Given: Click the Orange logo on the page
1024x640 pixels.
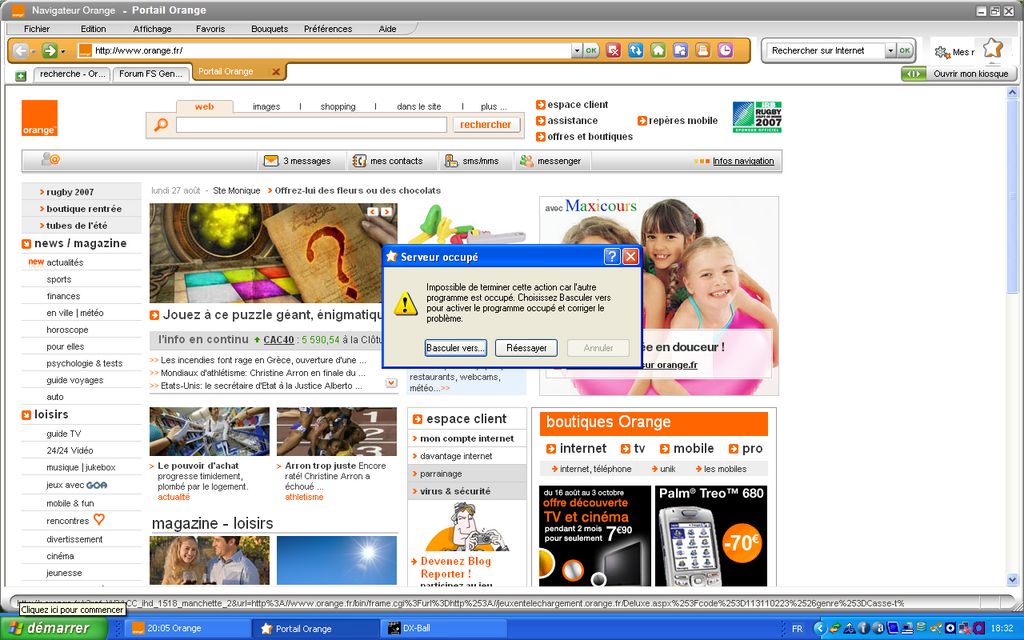Looking at the screenshot, I should [x=39, y=118].
